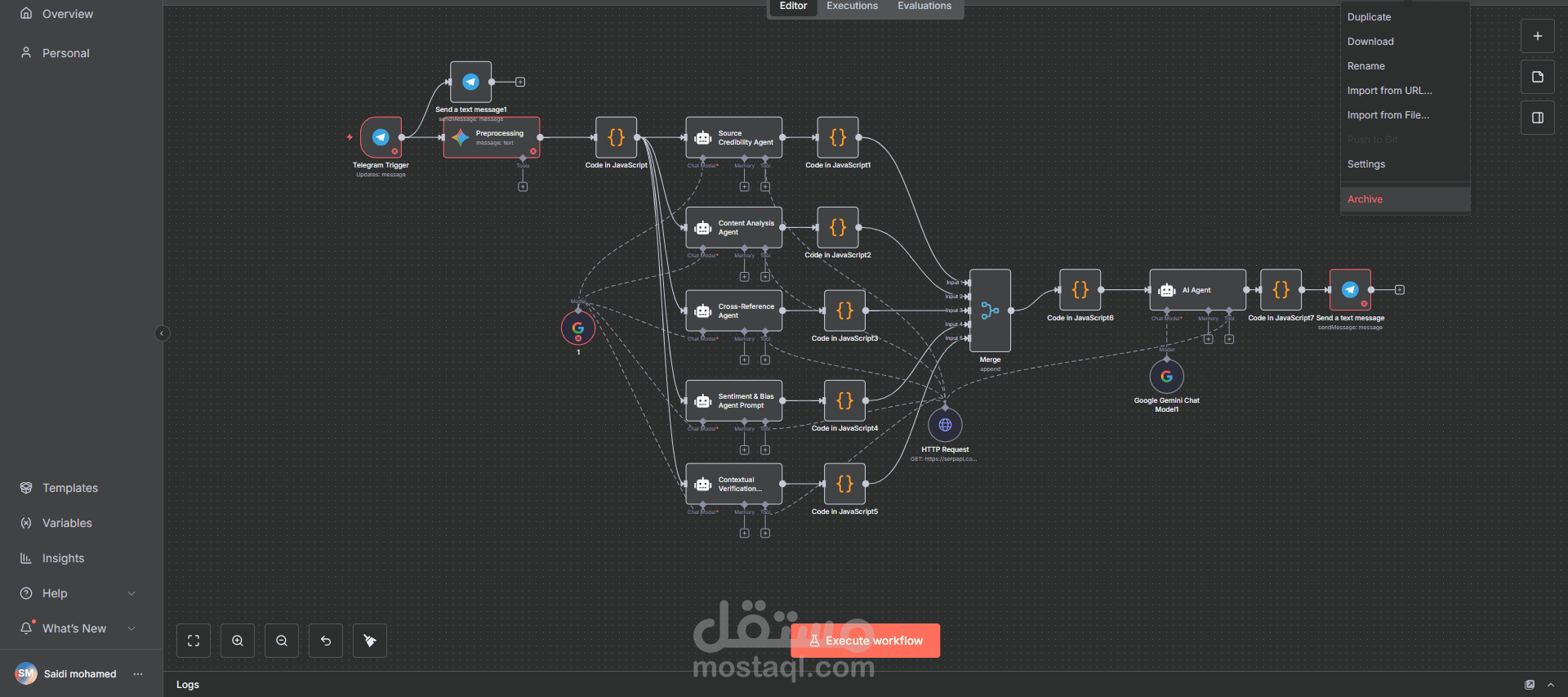
Task: Expand the Logs panel chevron
Action: [1551, 685]
